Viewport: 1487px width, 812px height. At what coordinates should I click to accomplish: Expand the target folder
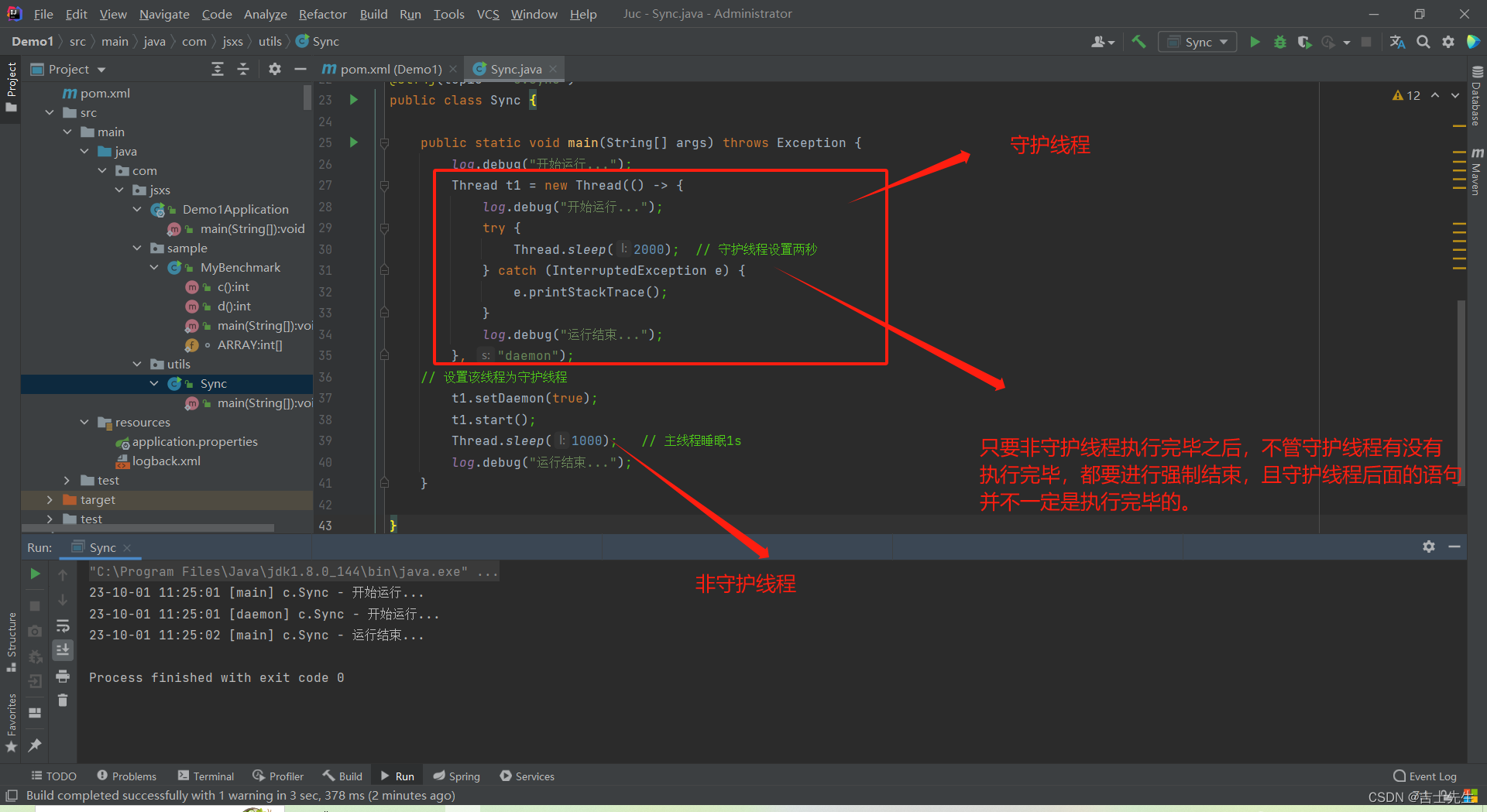coord(50,500)
